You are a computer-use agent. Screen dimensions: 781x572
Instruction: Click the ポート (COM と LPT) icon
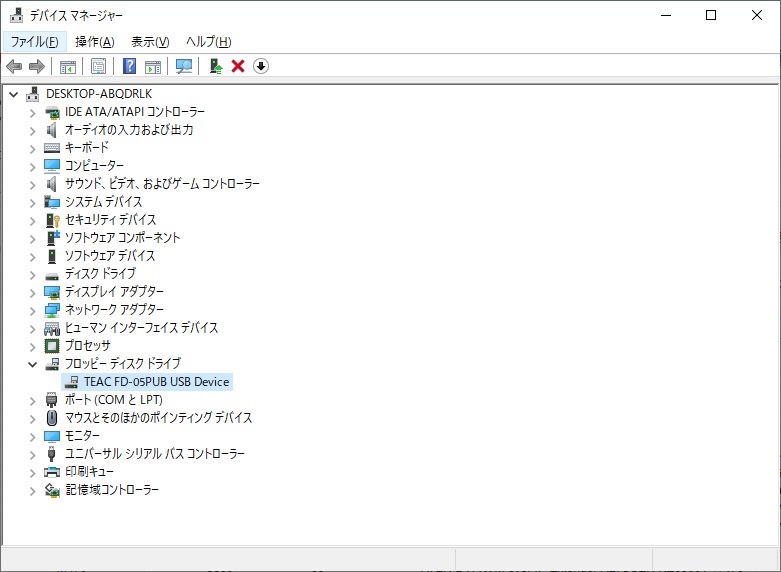point(52,400)
